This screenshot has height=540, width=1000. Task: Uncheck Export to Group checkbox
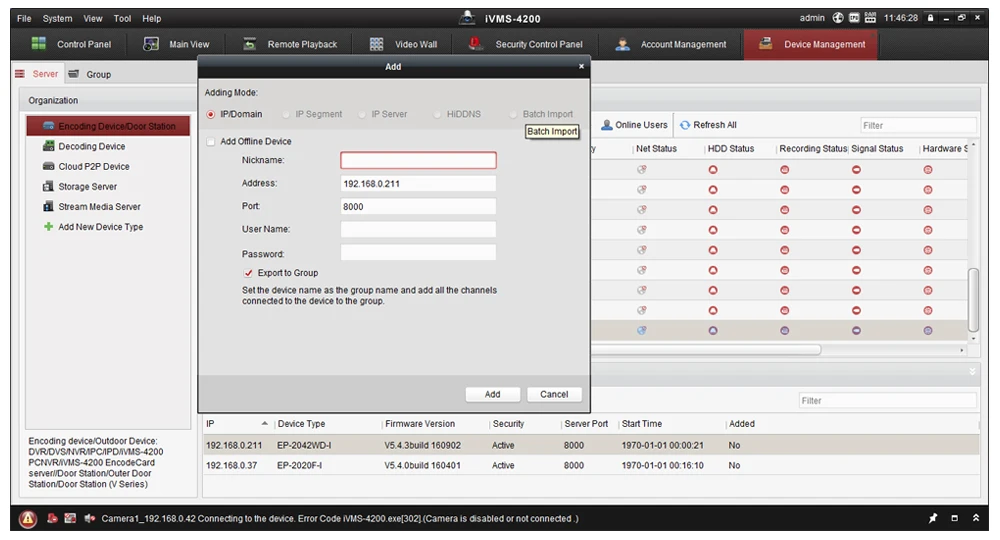[248, 273]
